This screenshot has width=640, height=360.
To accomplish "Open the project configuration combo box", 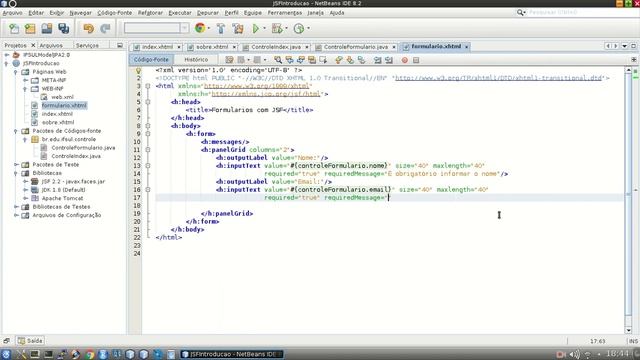I will tap(156, 28).
